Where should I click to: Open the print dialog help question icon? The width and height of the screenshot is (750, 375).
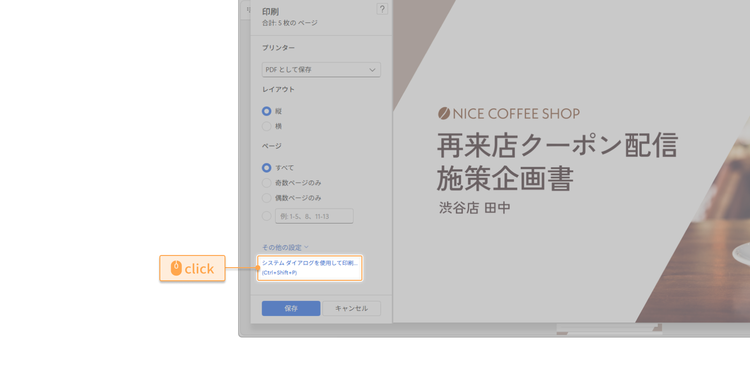382,9
